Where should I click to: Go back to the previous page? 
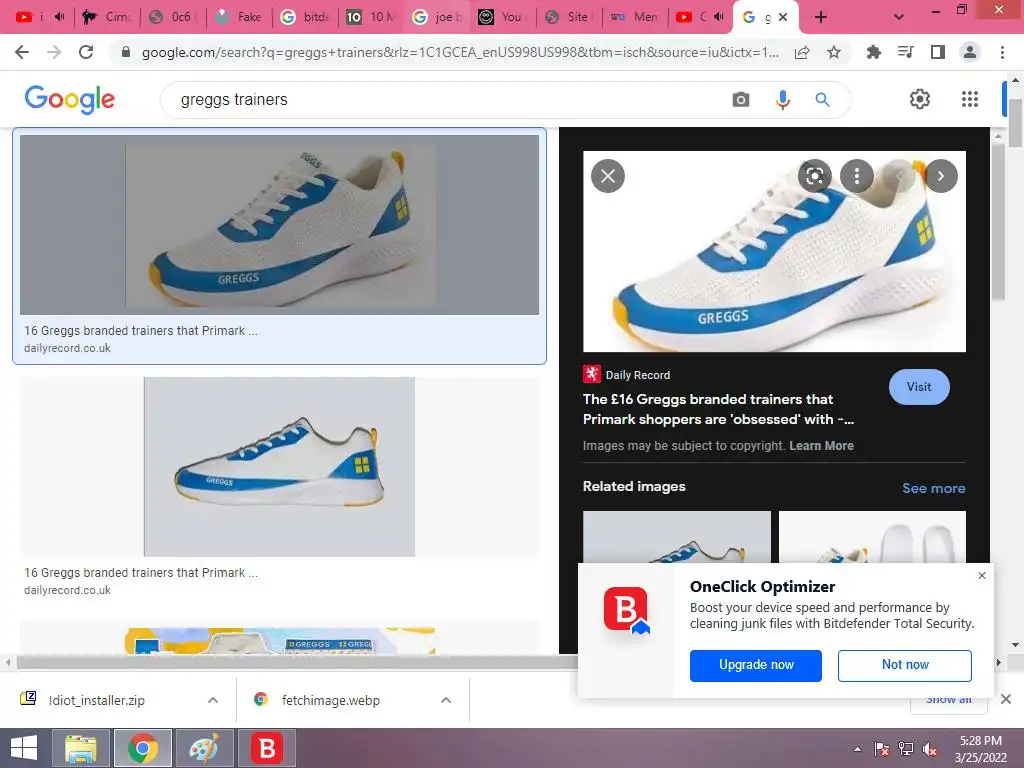(22, 52)
